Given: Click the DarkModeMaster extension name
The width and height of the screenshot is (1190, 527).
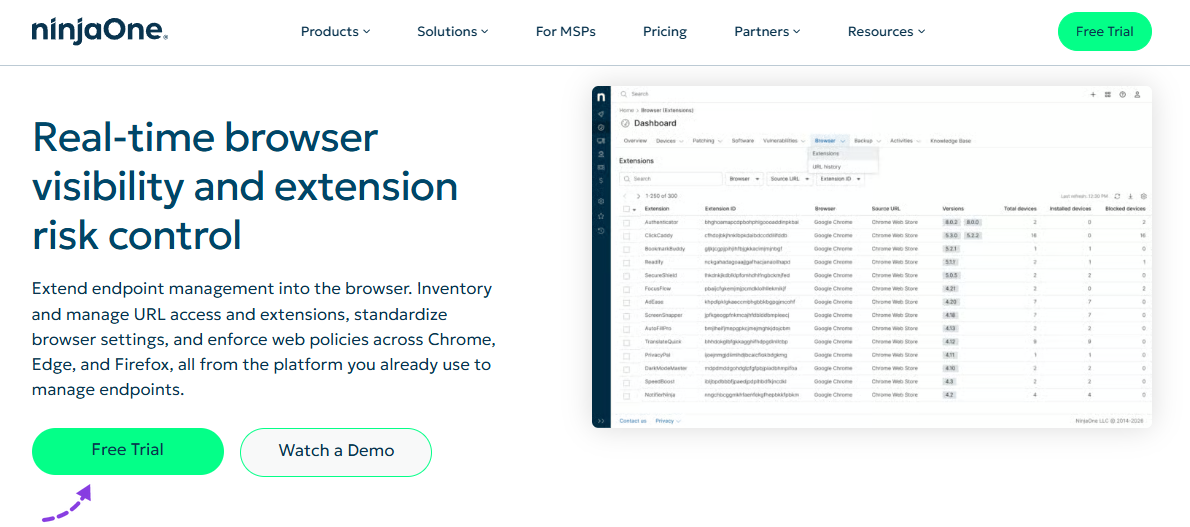Looking at the screenshot, I should tap(666, 369).
